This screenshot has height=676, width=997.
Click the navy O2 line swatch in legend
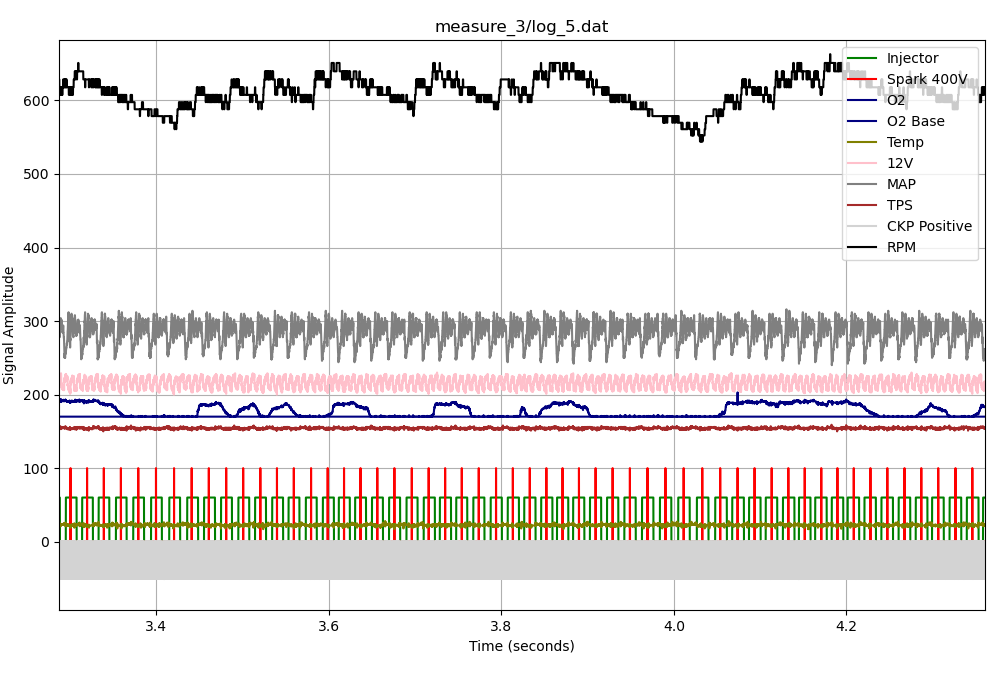(863, 99)
